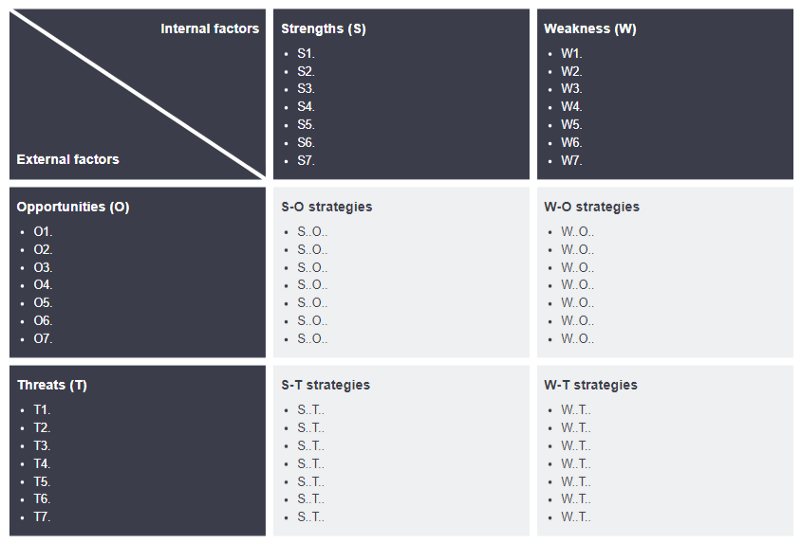Select the "Weakness (W)" heading
This screenshot has width=800, height=542.
tap(590, 29)
